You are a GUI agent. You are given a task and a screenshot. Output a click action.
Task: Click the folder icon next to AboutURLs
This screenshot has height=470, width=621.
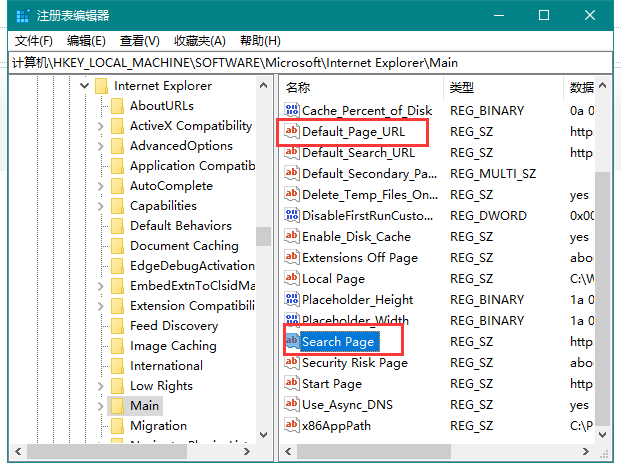117,106
